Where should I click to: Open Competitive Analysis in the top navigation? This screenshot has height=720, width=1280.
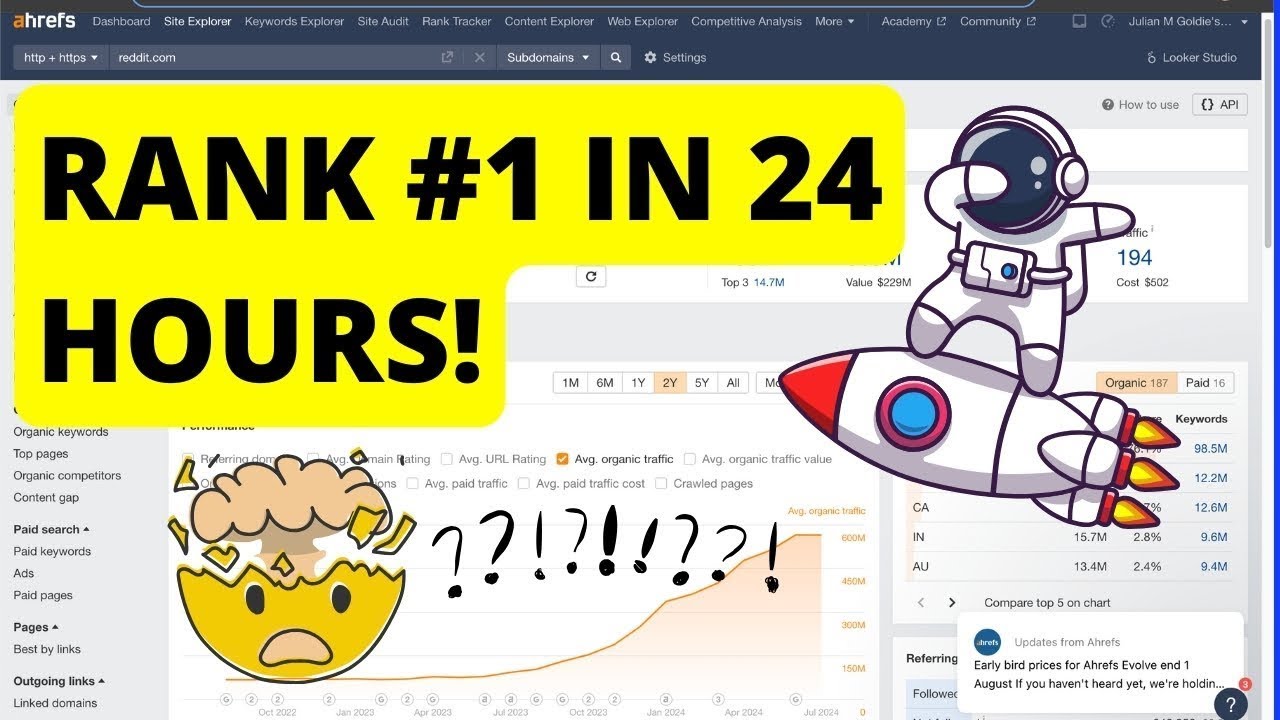[x=746, y=21]
